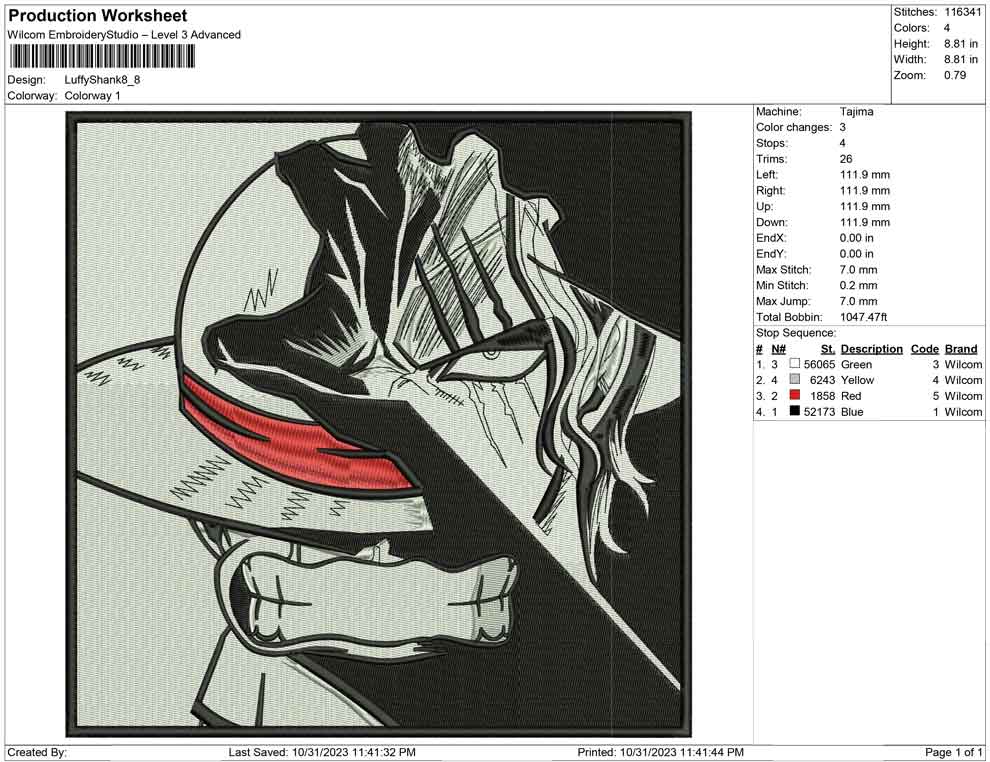990x762 pixels.
Task: Click the barcode under the worksheet title
Action: (101, 57)
